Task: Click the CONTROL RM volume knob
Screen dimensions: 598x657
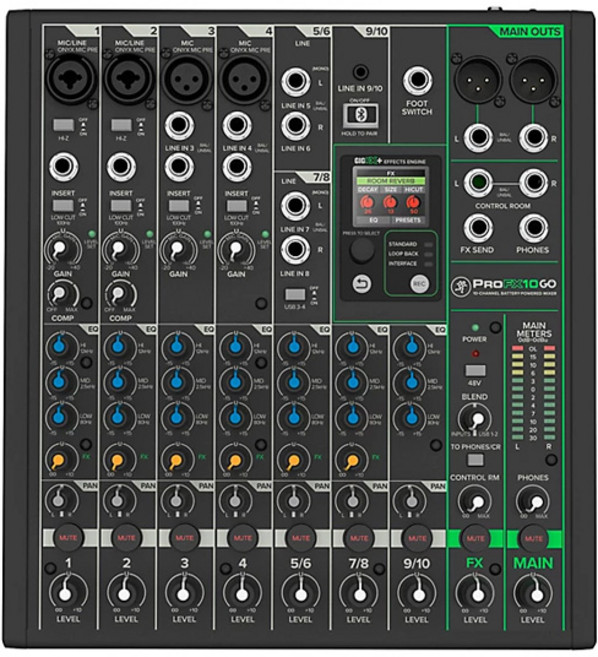Action: tap(475, 502)
